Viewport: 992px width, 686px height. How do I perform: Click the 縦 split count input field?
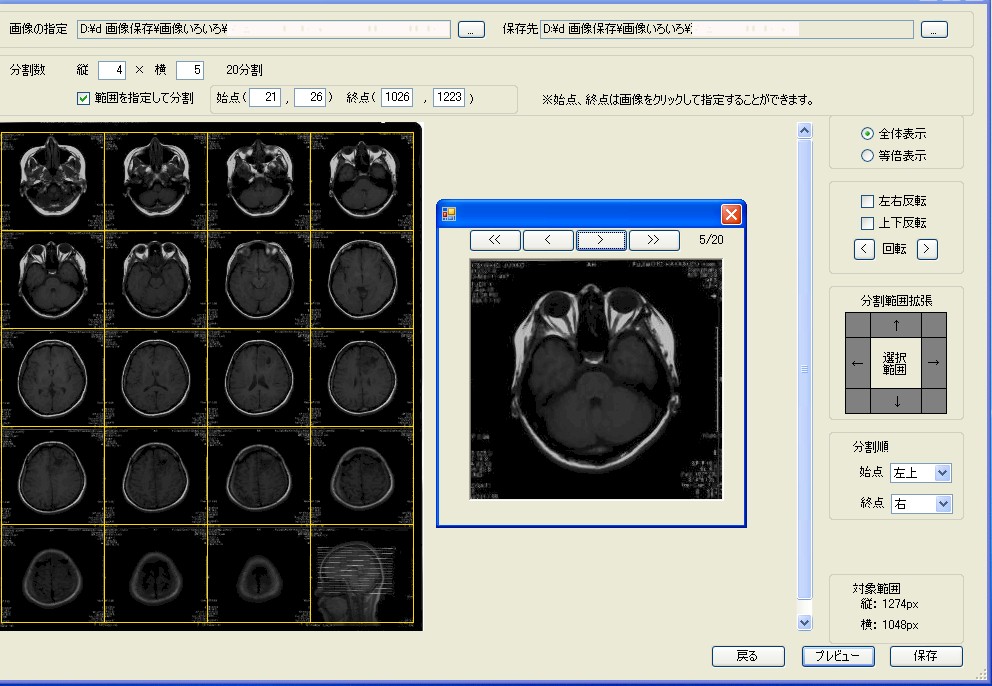coord(112,70)
